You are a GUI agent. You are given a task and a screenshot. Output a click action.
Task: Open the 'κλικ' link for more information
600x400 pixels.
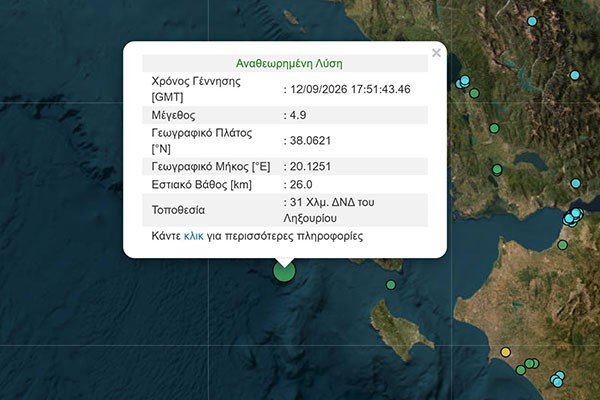tap(194, 236)
